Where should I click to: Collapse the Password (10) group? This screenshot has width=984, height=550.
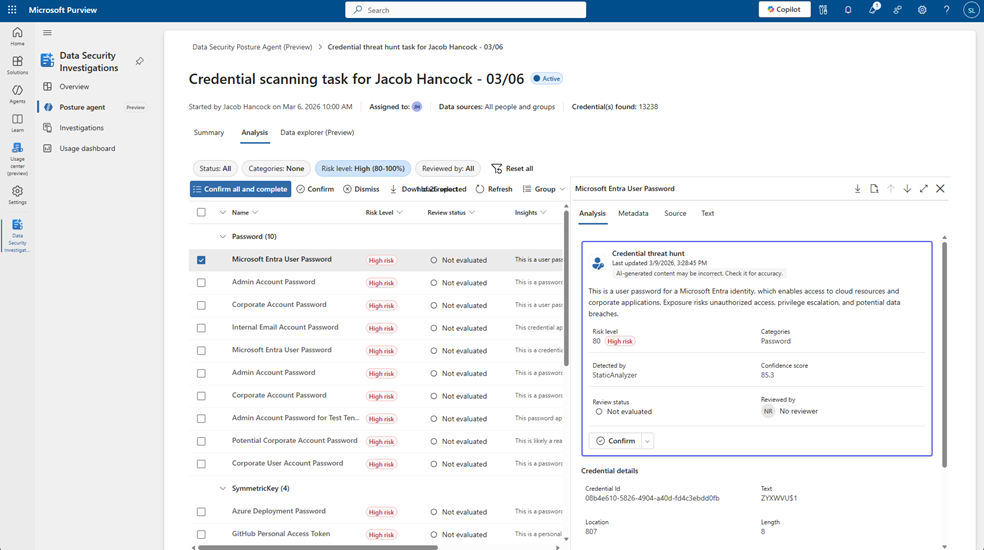223,237
